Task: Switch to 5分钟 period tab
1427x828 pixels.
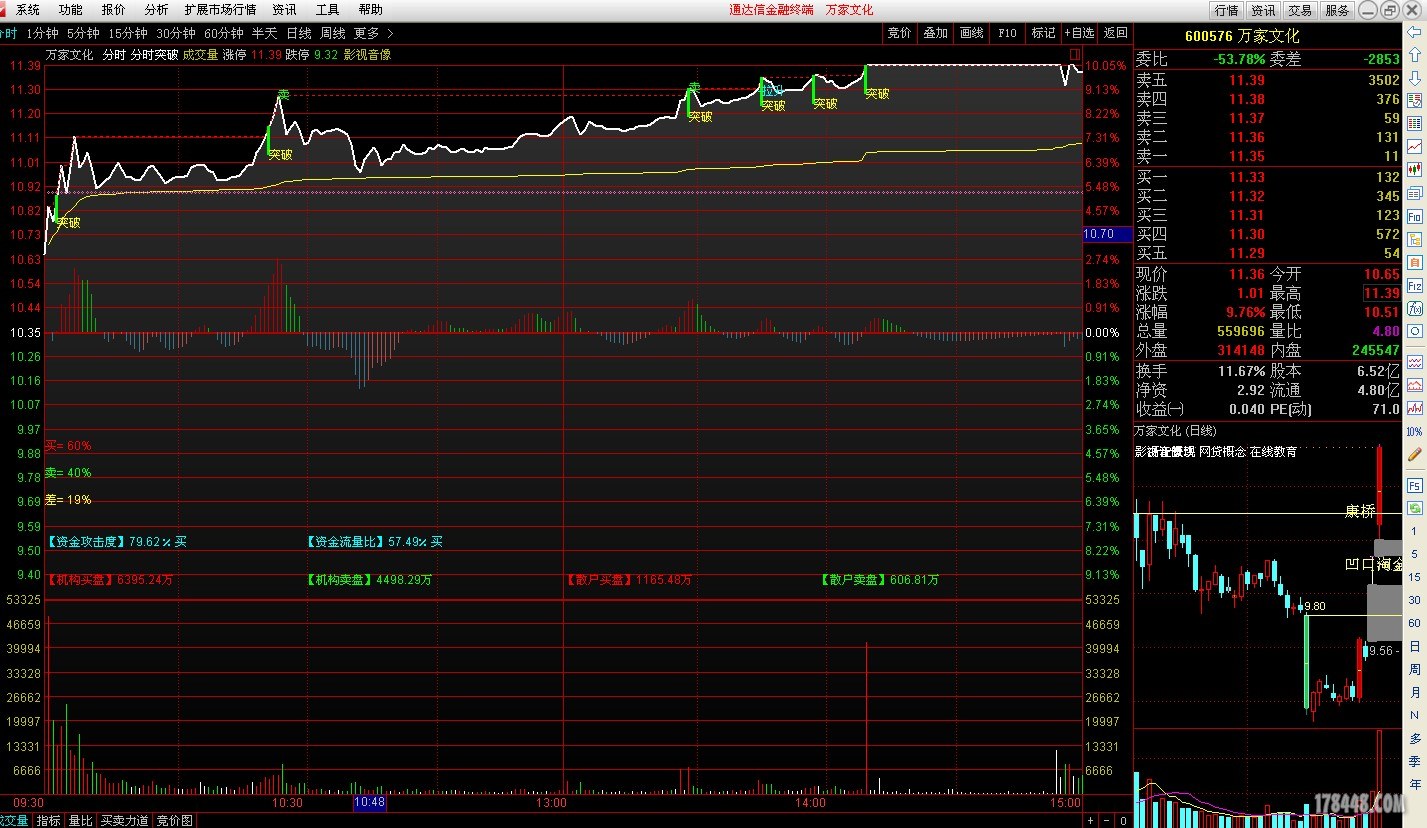Action: (x=83, y=33)
